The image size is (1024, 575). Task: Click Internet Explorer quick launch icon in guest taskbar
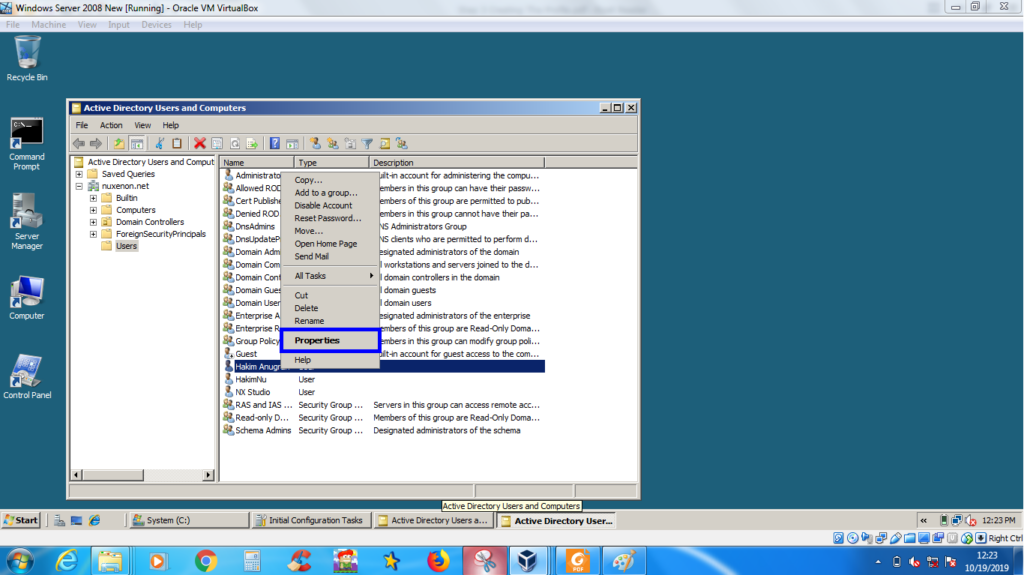(x=95, y=520)
